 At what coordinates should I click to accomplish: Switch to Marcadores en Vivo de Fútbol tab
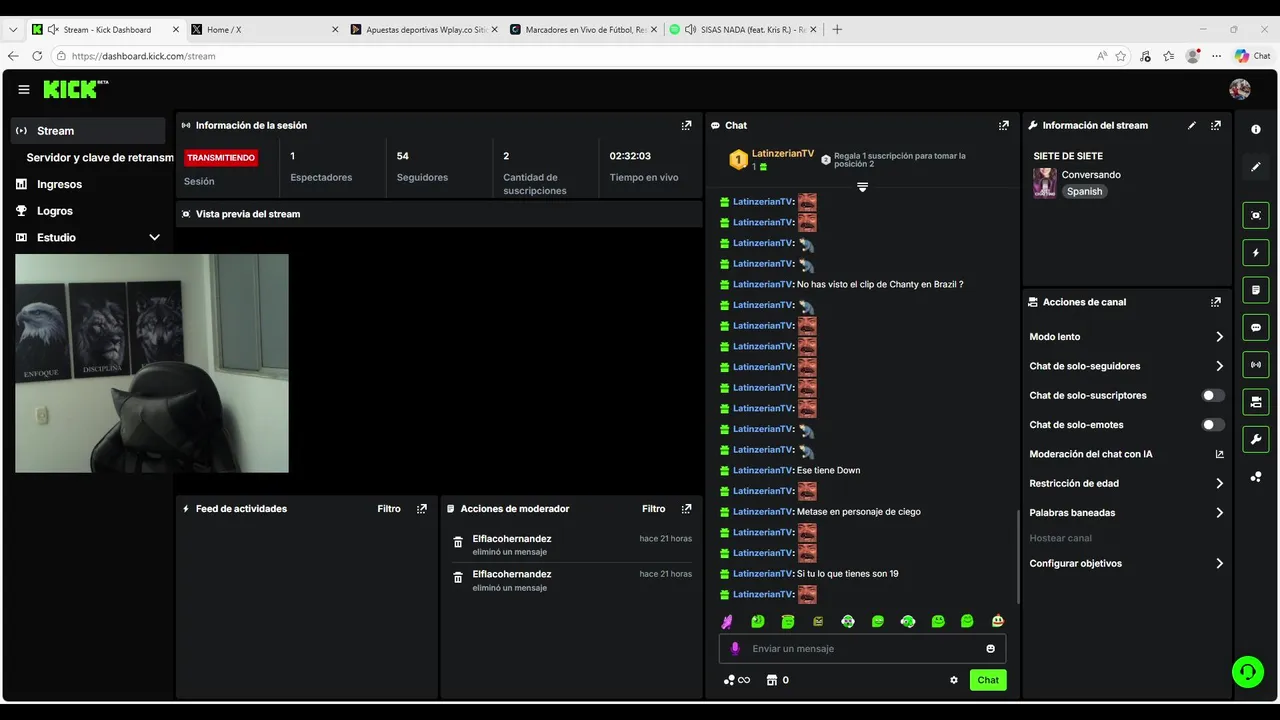583,30
